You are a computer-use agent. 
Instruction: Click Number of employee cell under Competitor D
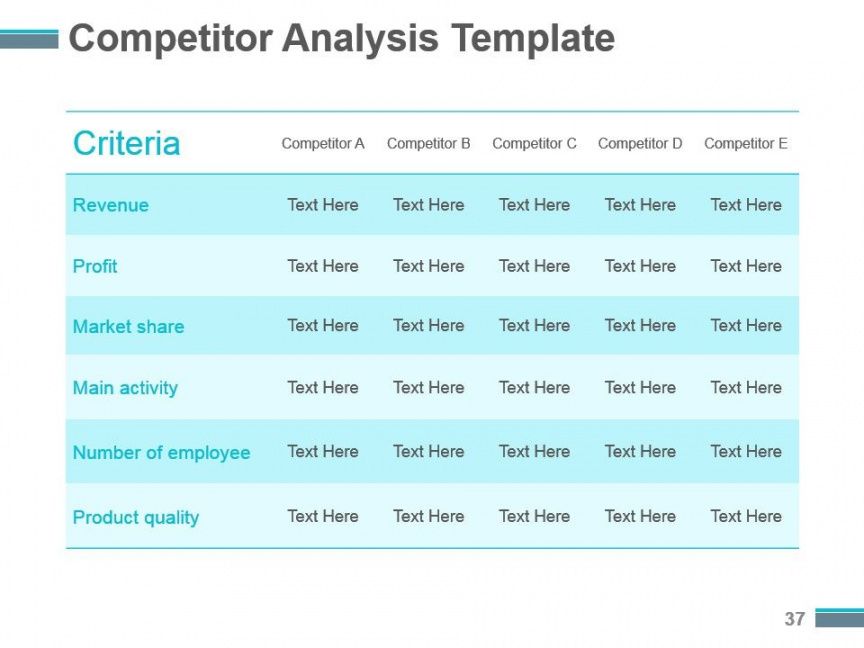pos(640,452)
